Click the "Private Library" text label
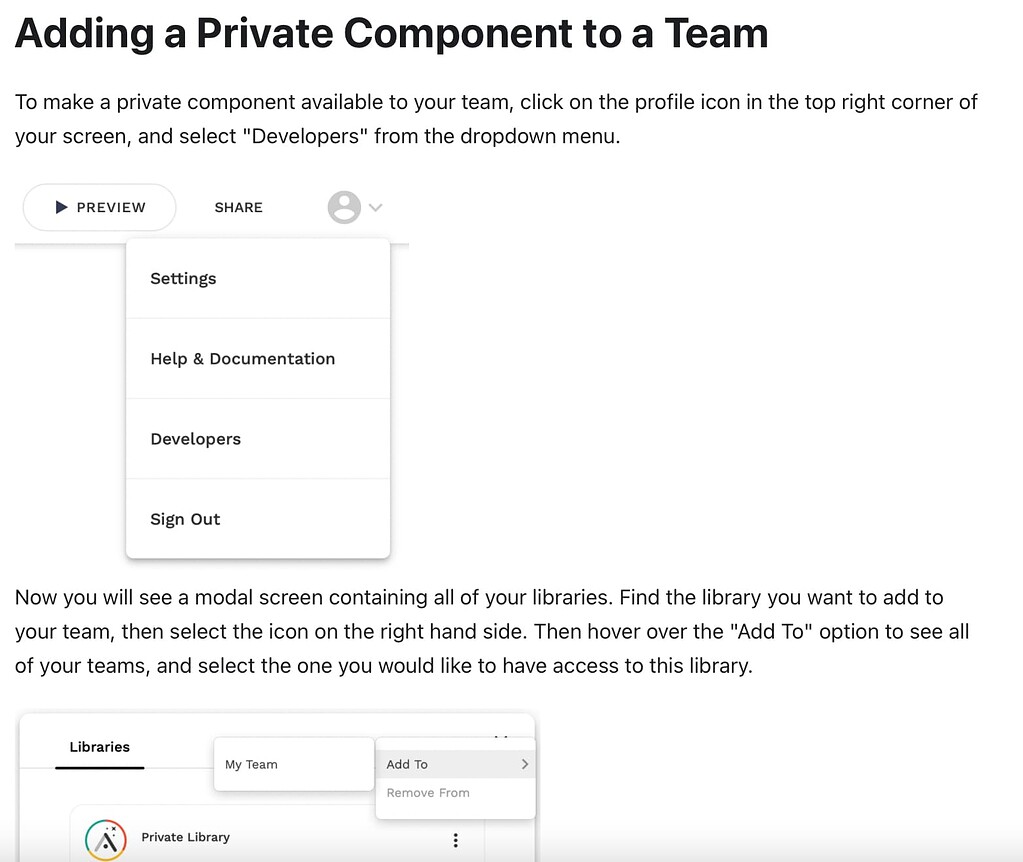 [x=185, y=839]
